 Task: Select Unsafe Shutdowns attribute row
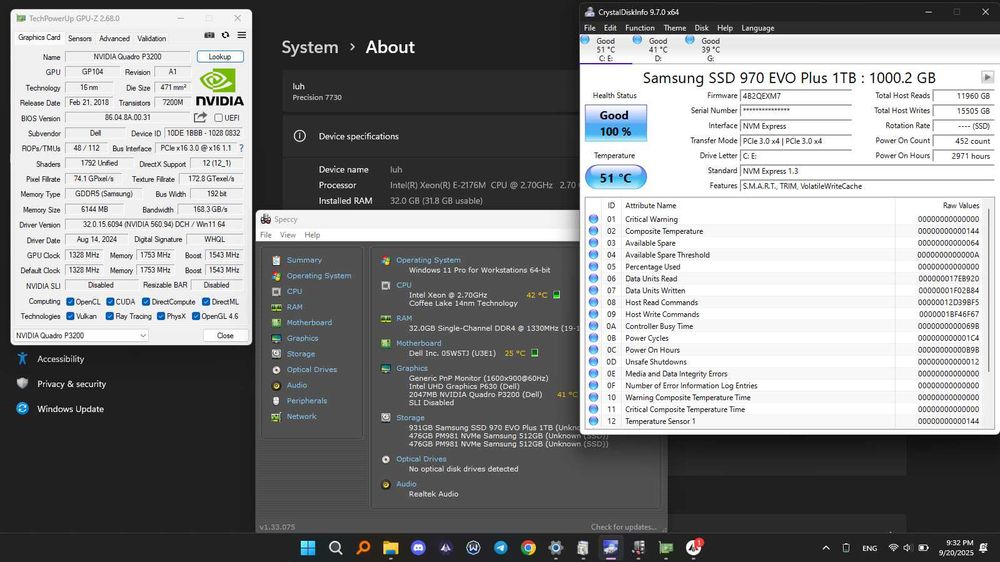point(786,362)
